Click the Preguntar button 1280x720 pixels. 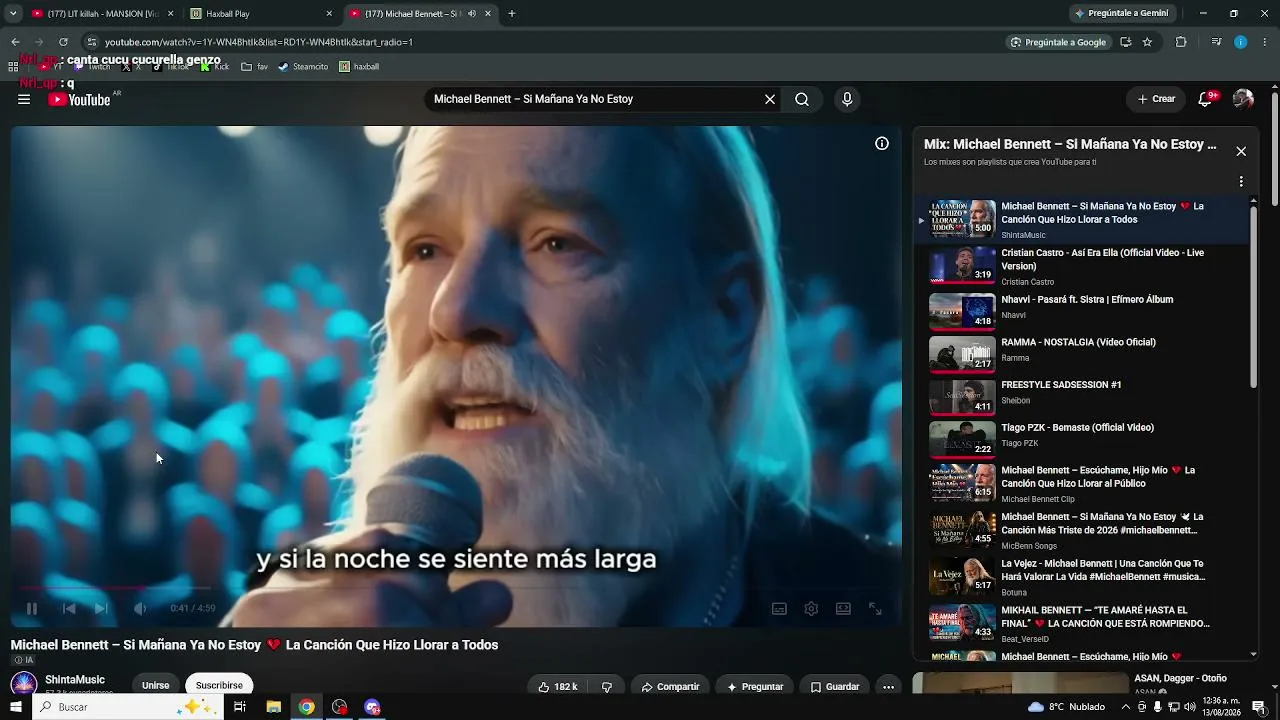pos(755,687)
